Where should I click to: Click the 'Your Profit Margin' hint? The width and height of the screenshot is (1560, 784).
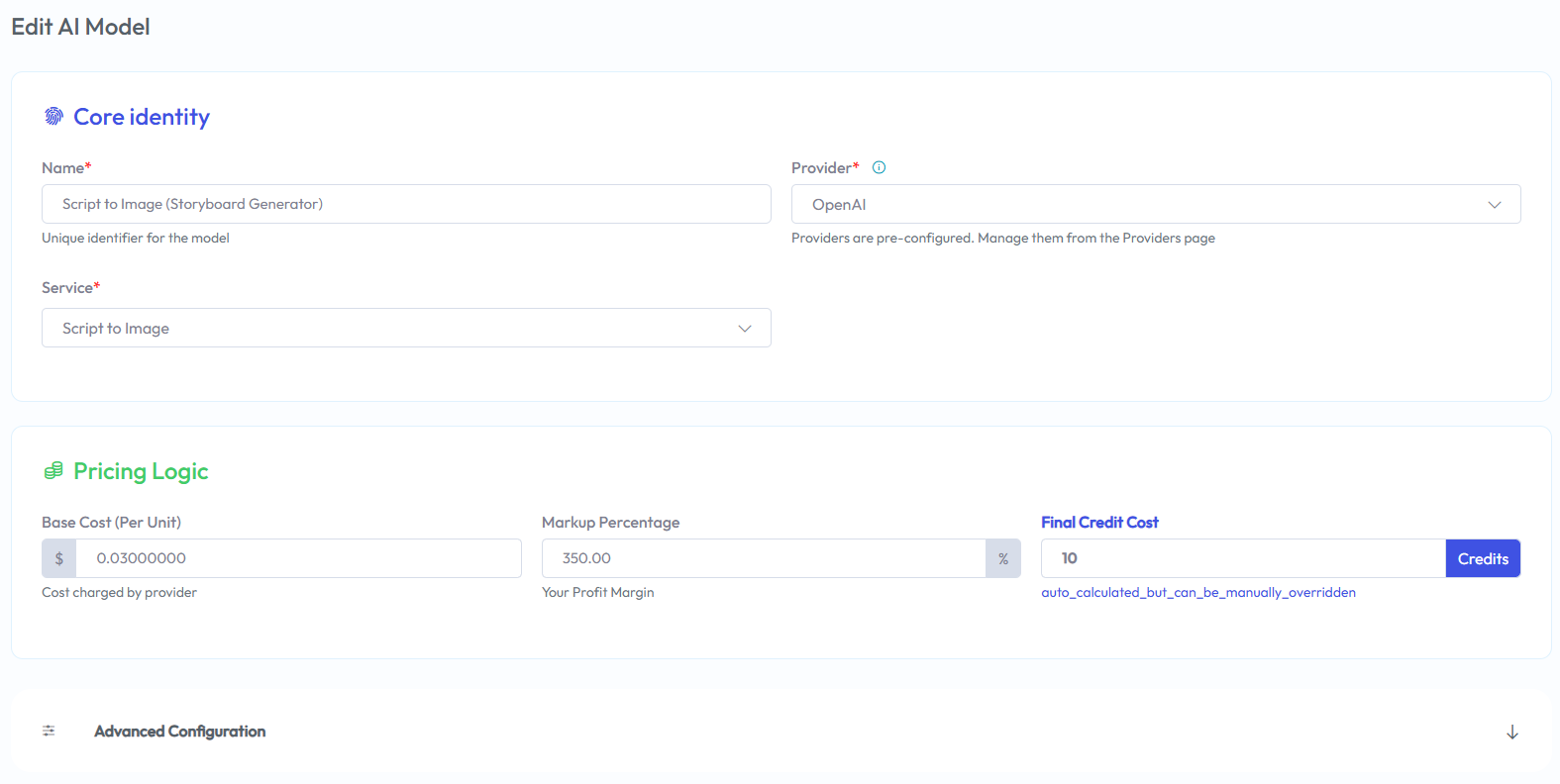click(598, 592)
